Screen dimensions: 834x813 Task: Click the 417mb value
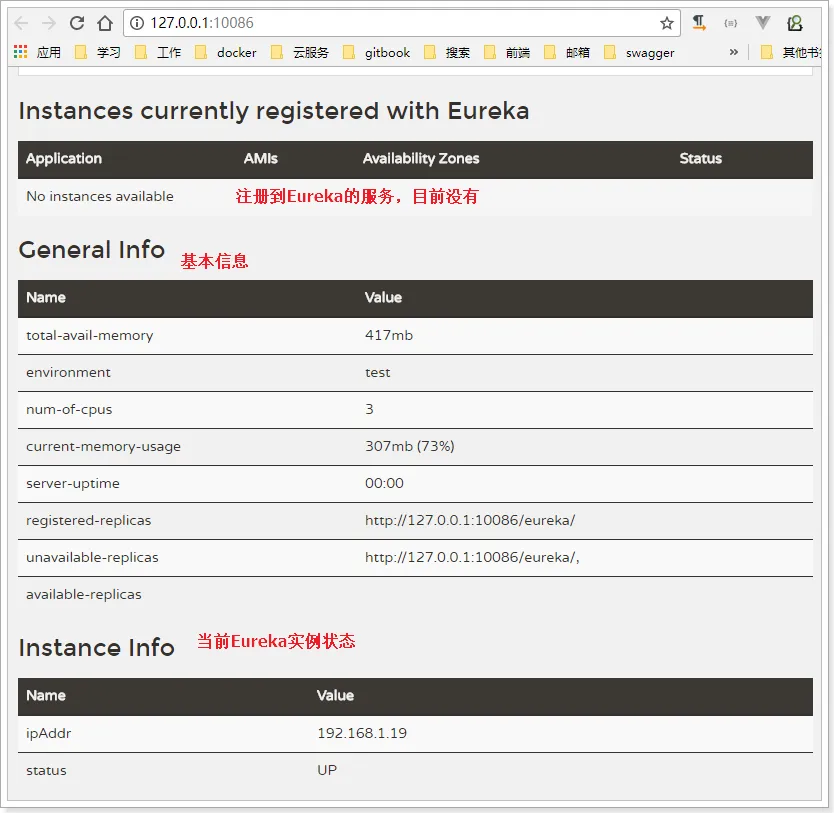(x=389, y=335)
